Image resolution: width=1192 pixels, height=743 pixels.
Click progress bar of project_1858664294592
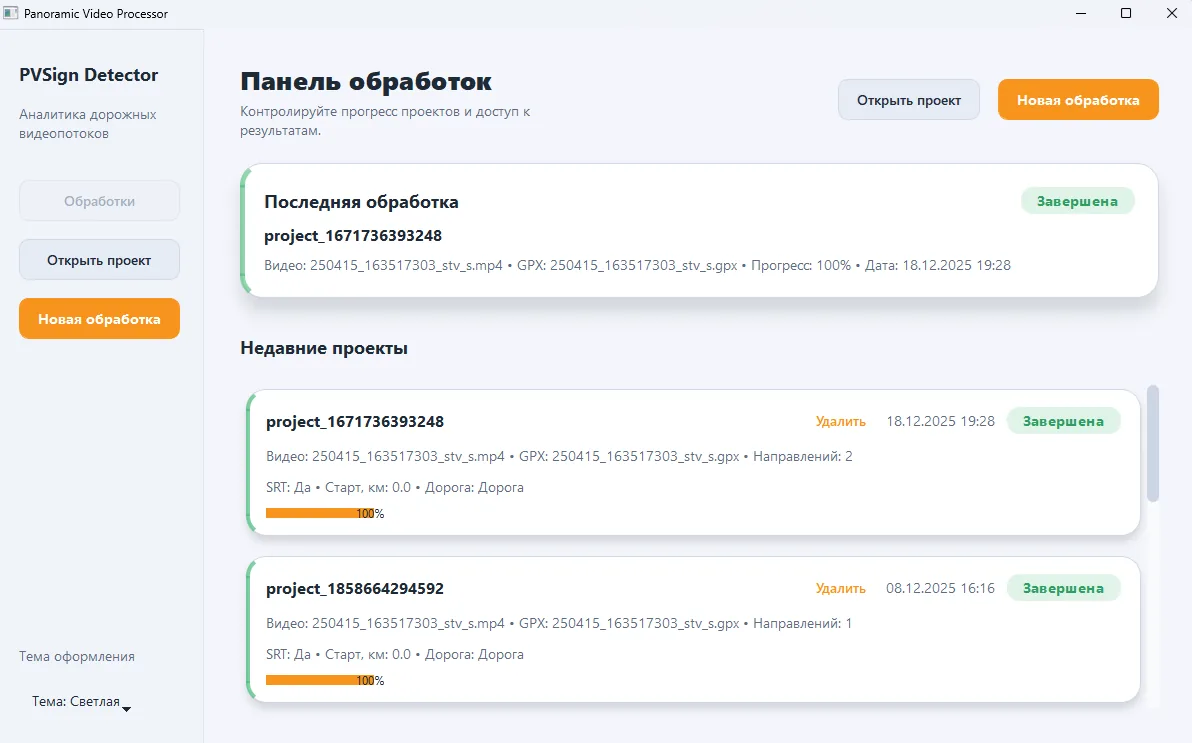[x=325, y=681]
